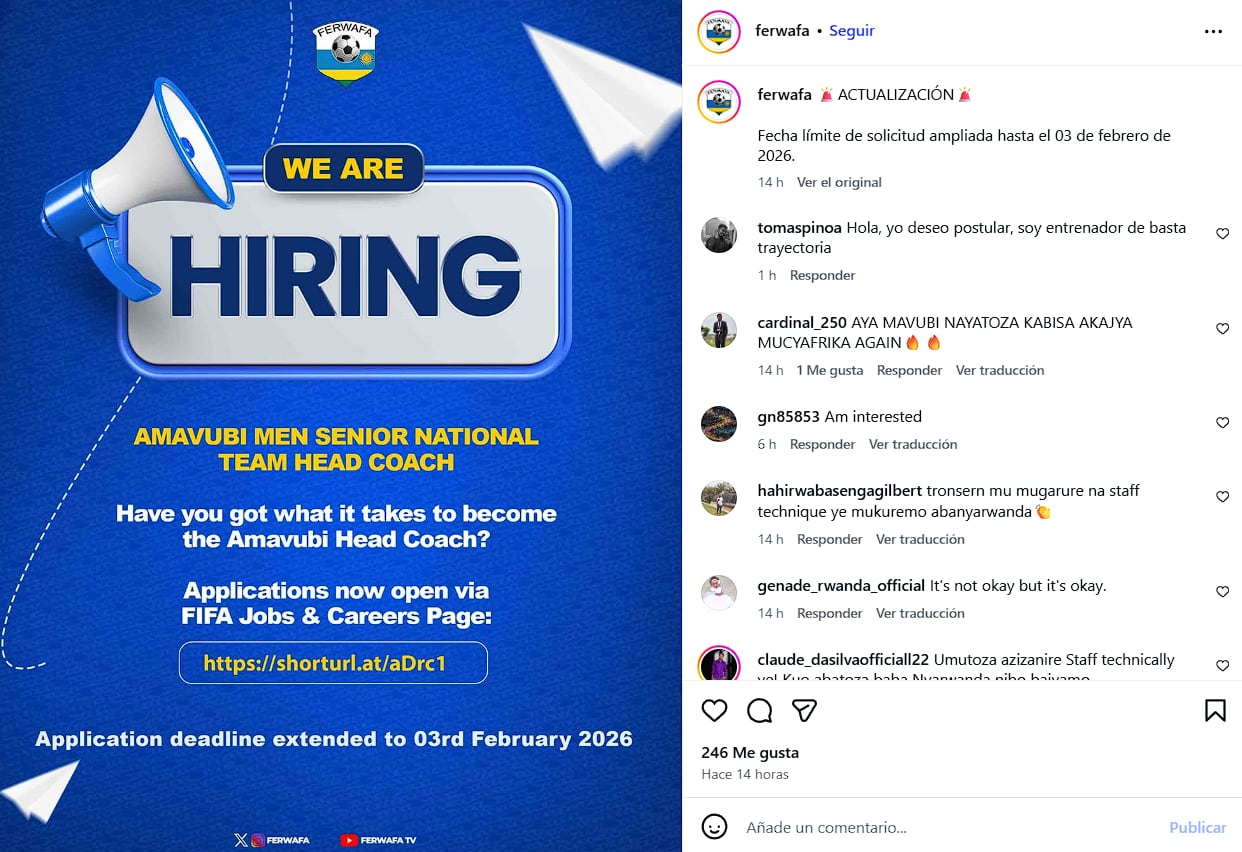Open post options with the three-dot menu
The height and width of the screenshot is (852, 1242).
[x=1213, y=31]
